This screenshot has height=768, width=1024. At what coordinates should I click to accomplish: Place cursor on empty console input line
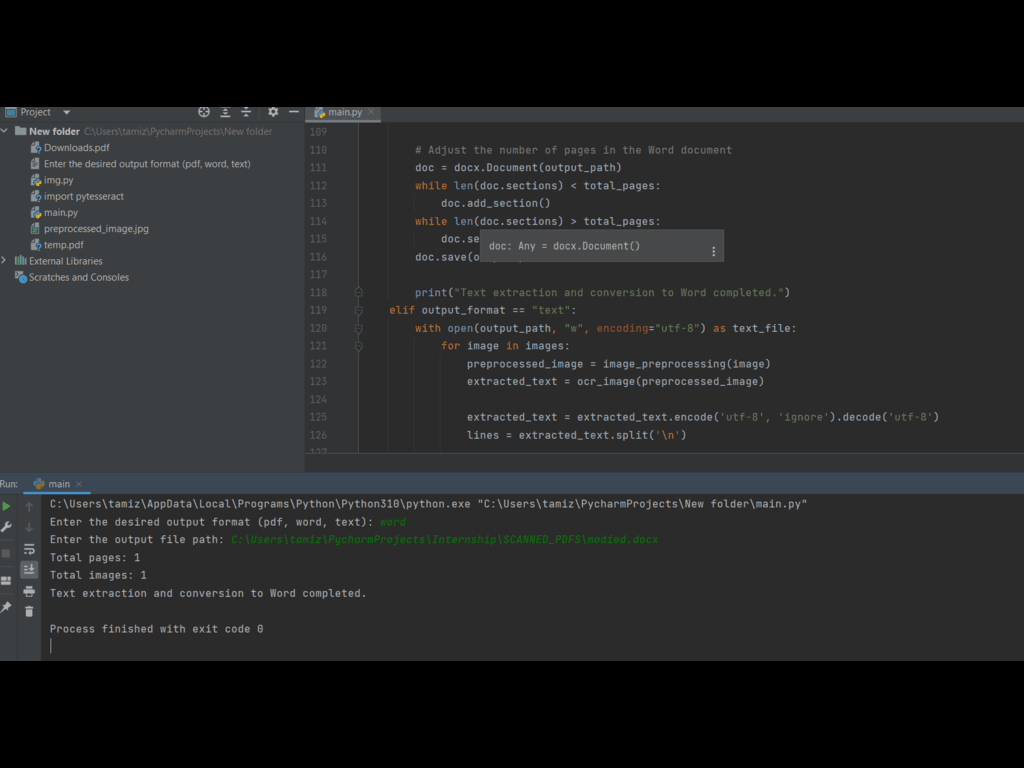click(51, 646)
